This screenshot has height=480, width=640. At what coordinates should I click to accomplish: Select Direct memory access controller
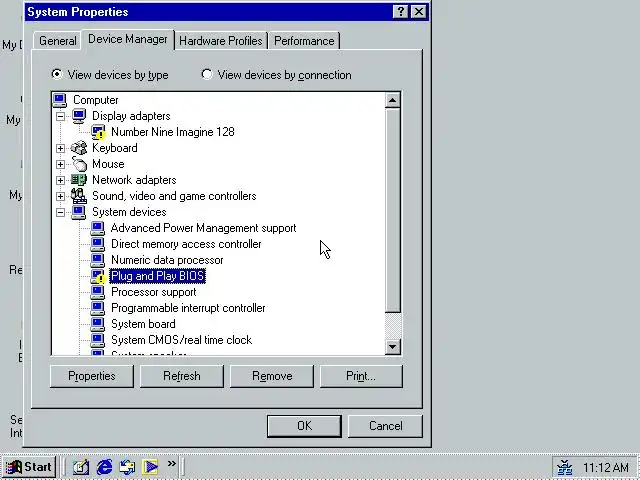(186, 244)
